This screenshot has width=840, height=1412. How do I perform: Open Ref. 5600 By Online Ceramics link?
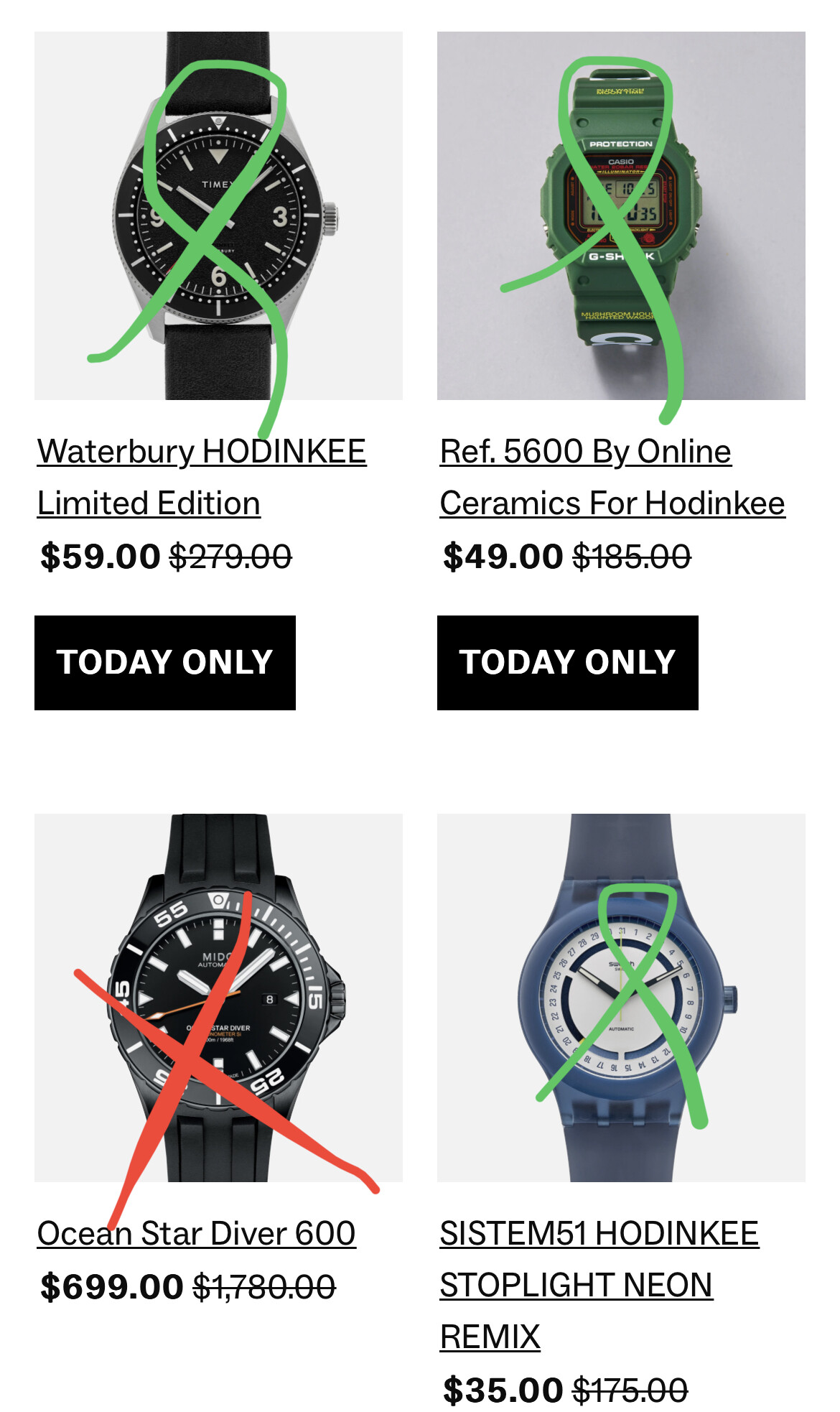(x=612, y=477)
